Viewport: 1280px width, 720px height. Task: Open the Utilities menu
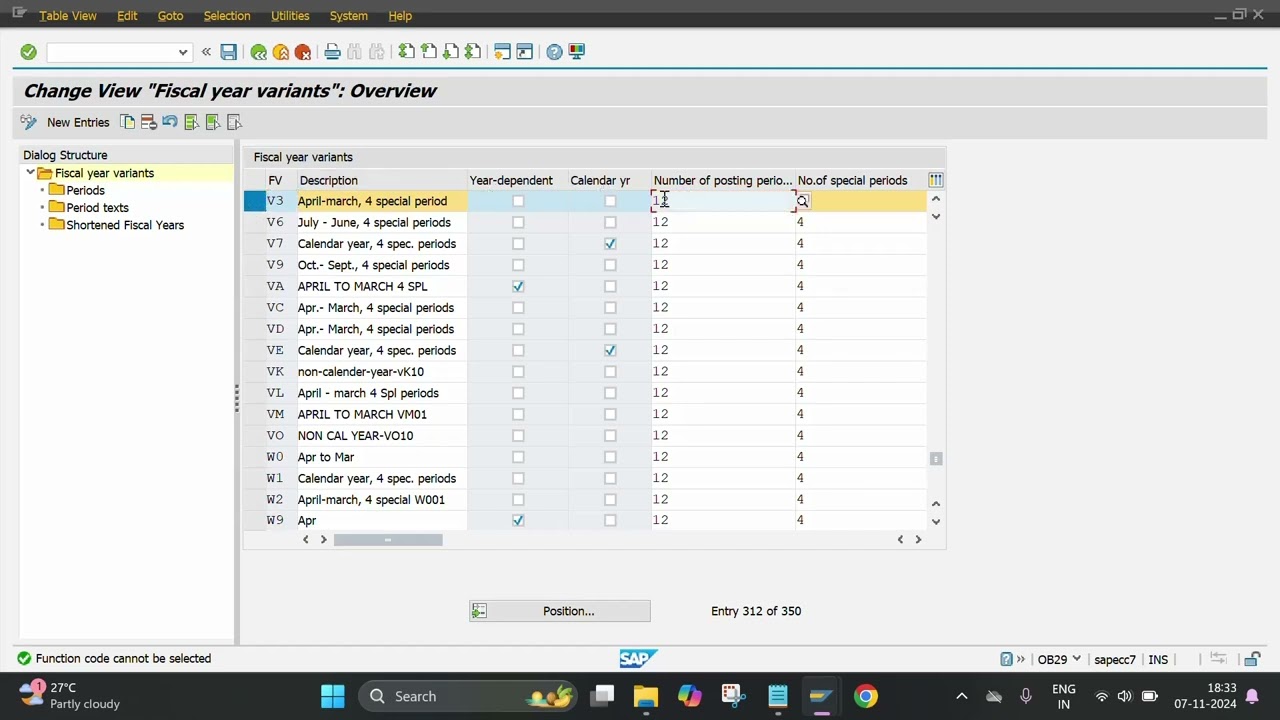click(x=290, y=16)
